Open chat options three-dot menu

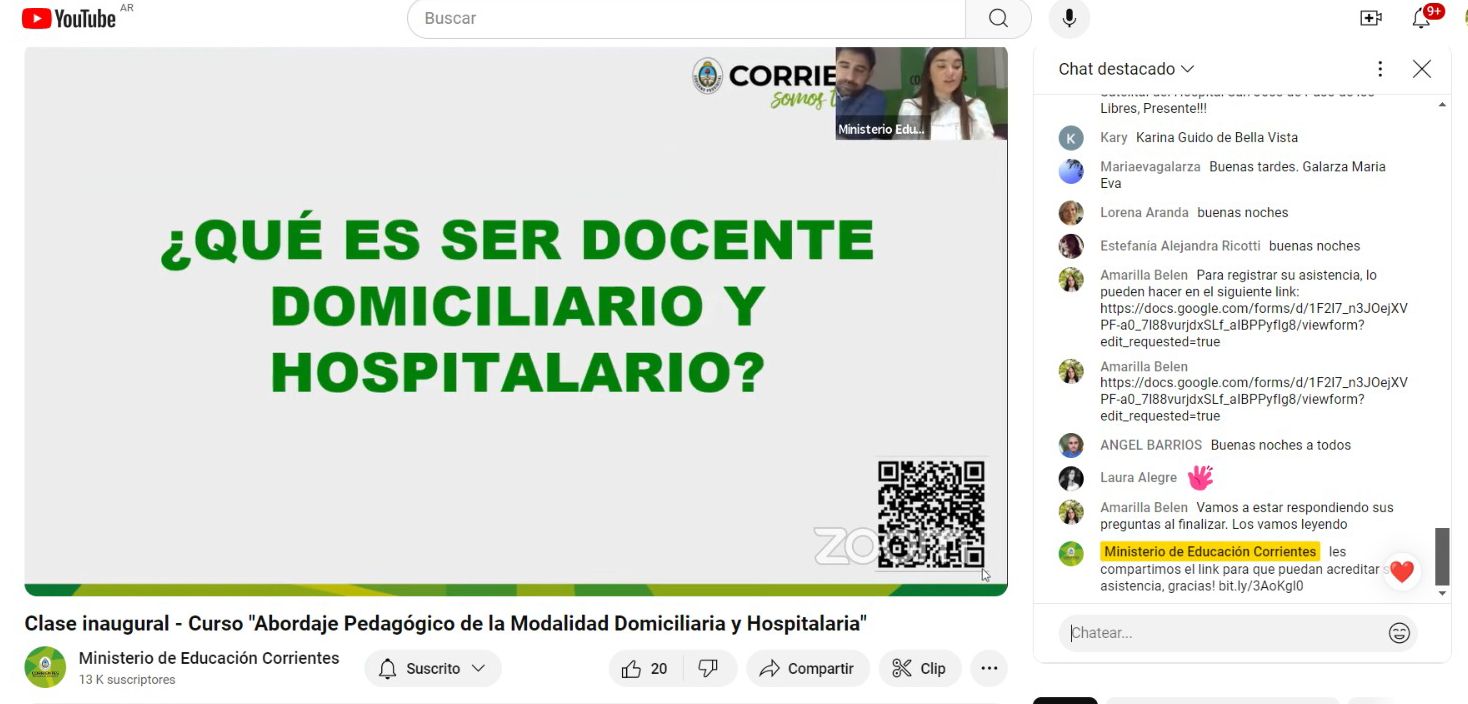pyautogui.click(x=1380, y=69)
